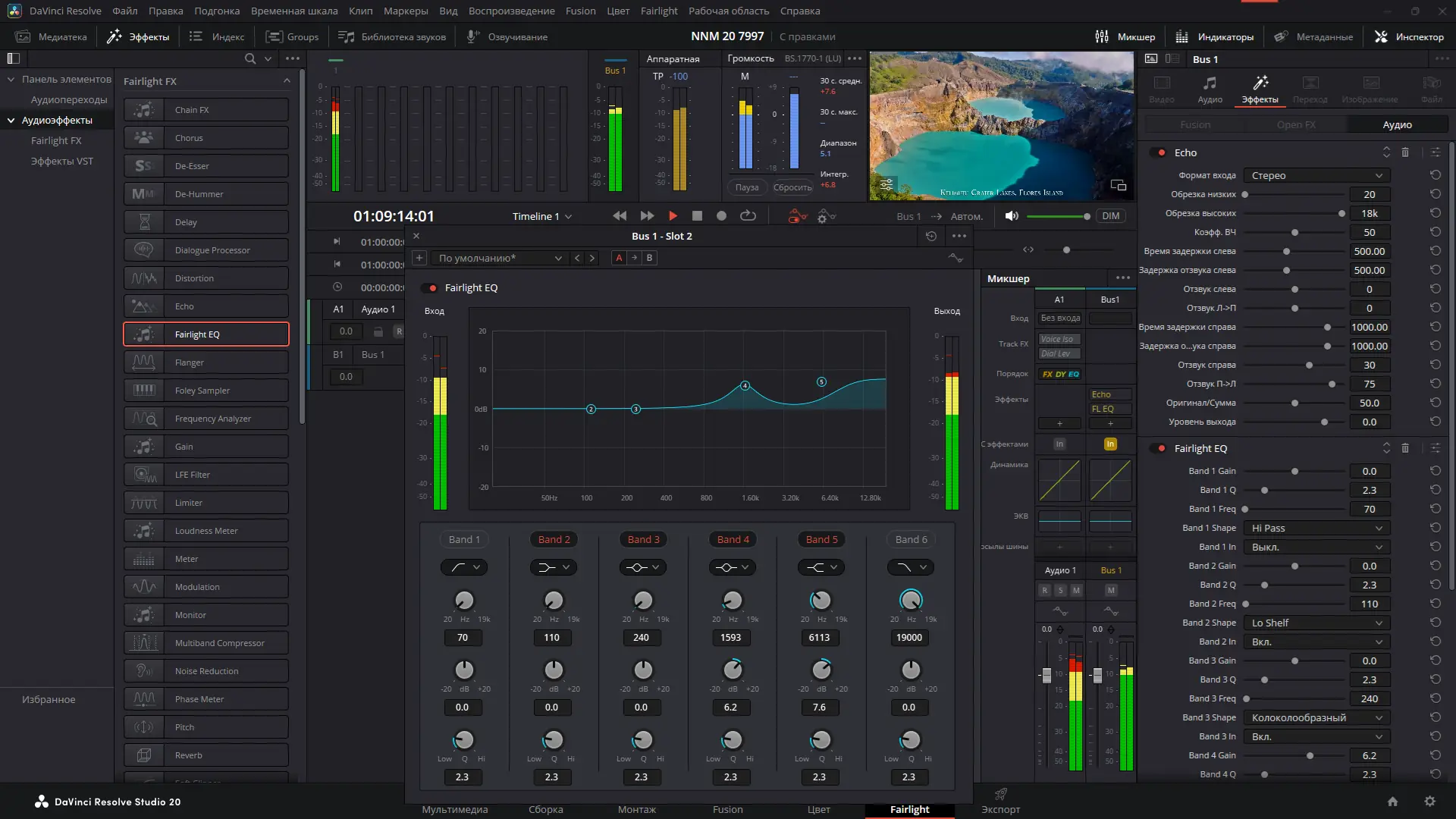The width and height of the screenshot is (1456, 819).
Task: Click the Пауза loudness button
Action: [x=748, y=187]
